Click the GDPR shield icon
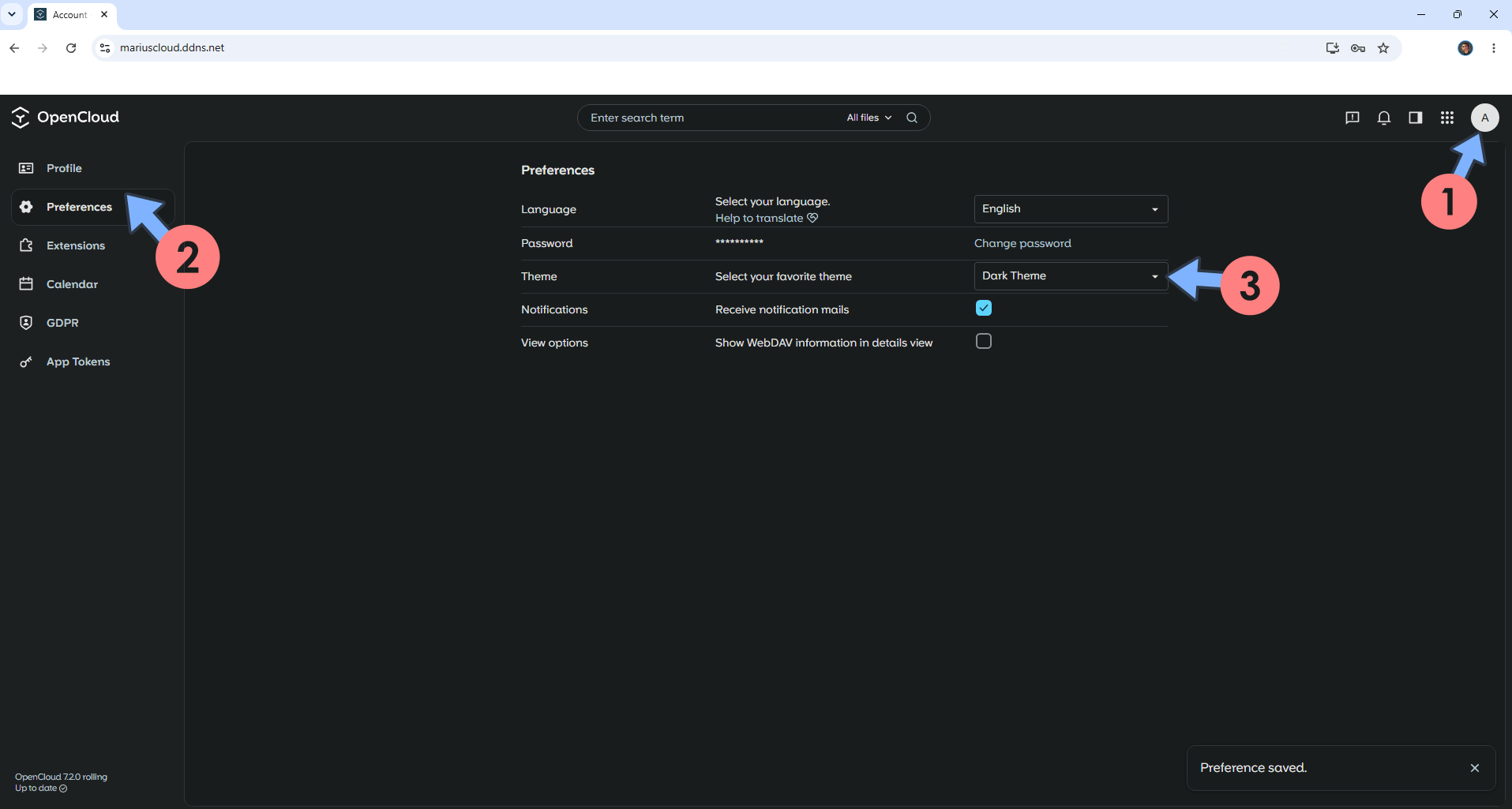 click(x=26, y=323)
